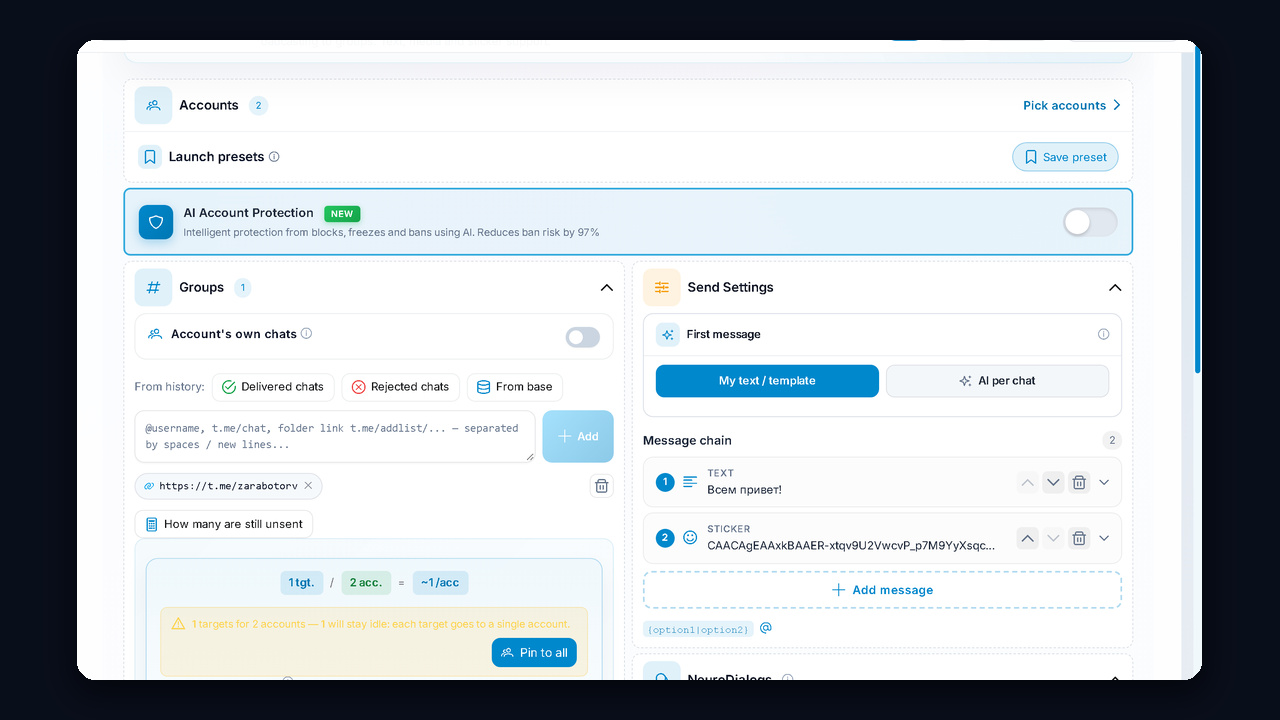Click the step 1 badge in message chain
Viewport: 1280px width, 720px height.
[x=665, y=483]
